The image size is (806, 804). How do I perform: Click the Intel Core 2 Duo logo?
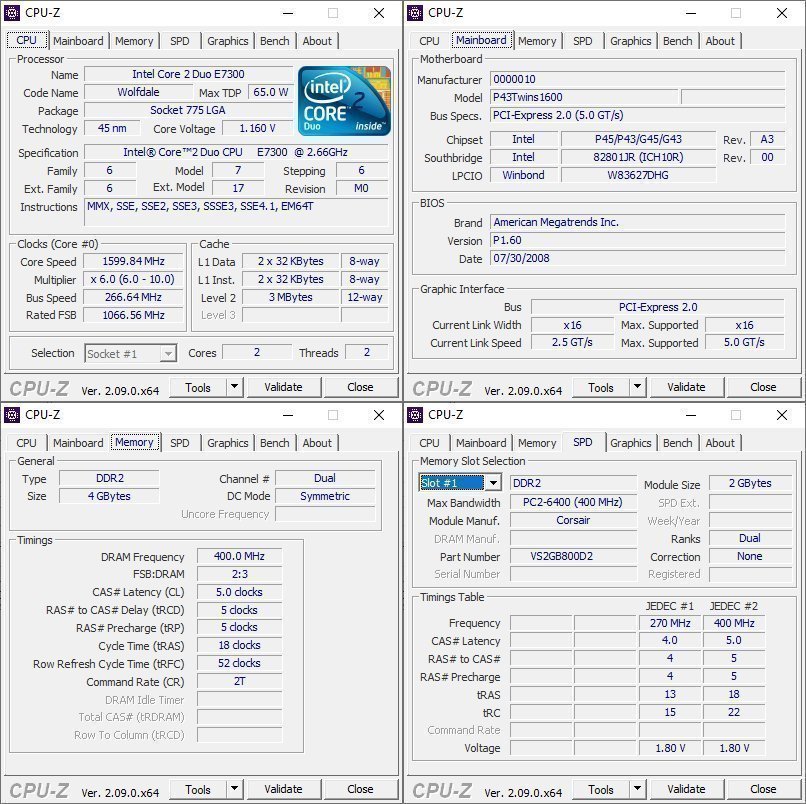click(x=344, y=101)
